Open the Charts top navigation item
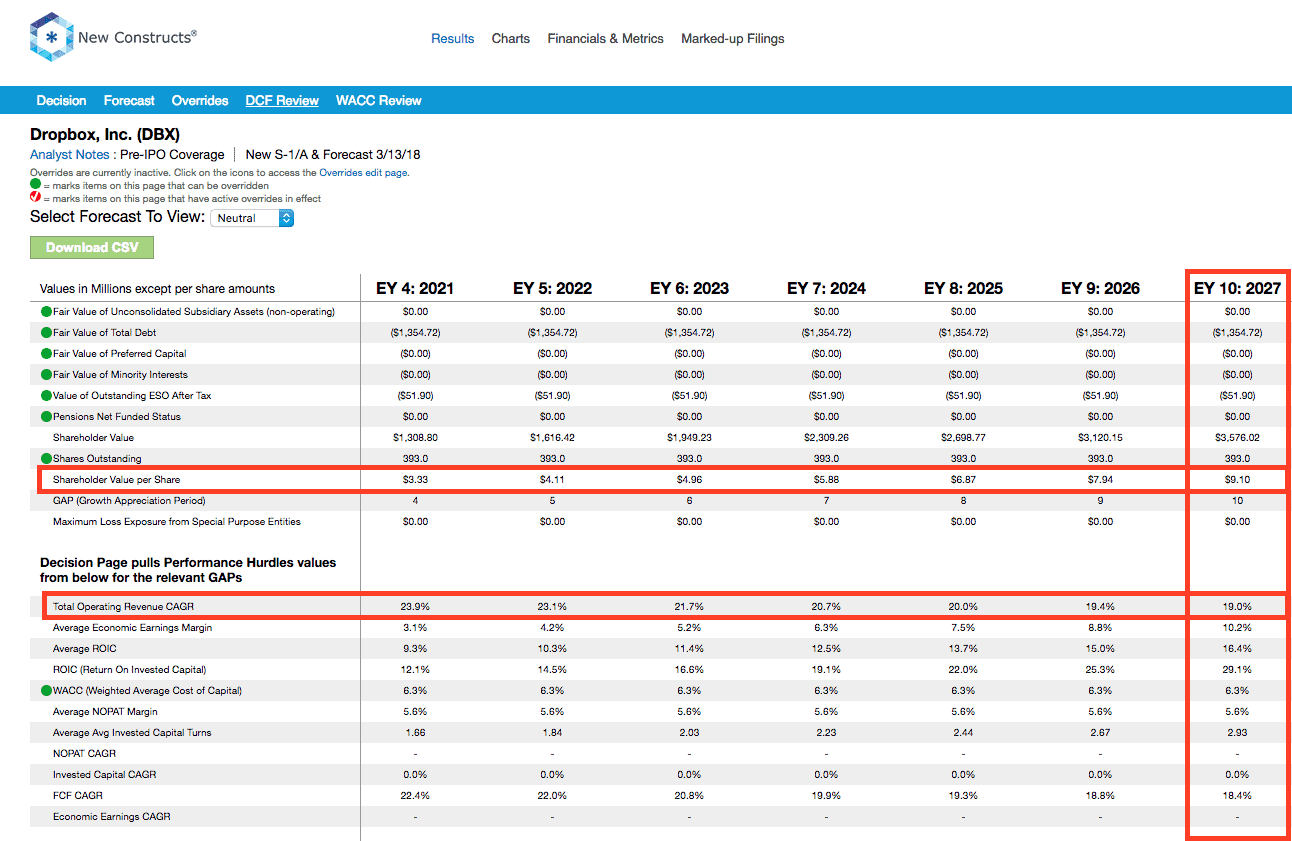This screenshot has width=1292, height=841. [x=511, y=39]
